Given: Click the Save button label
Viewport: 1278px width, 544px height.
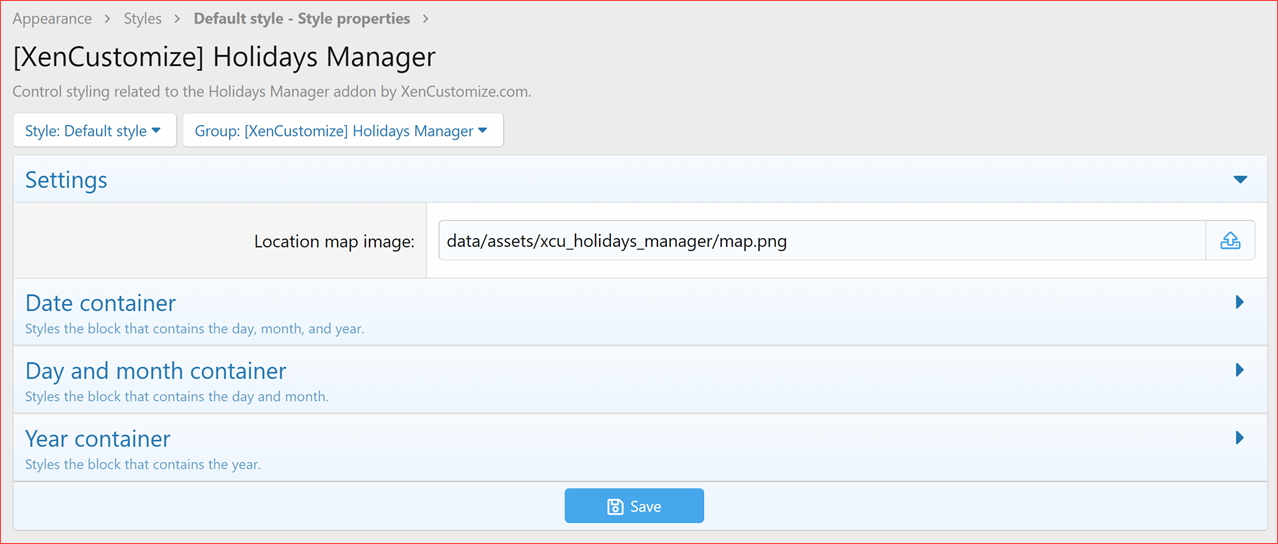Looking at the screenshot, I should pyautogui.click(x=645, y=507).
